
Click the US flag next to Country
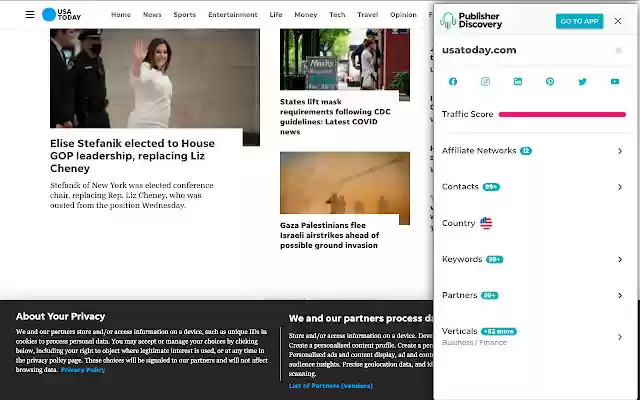(486, 223)
